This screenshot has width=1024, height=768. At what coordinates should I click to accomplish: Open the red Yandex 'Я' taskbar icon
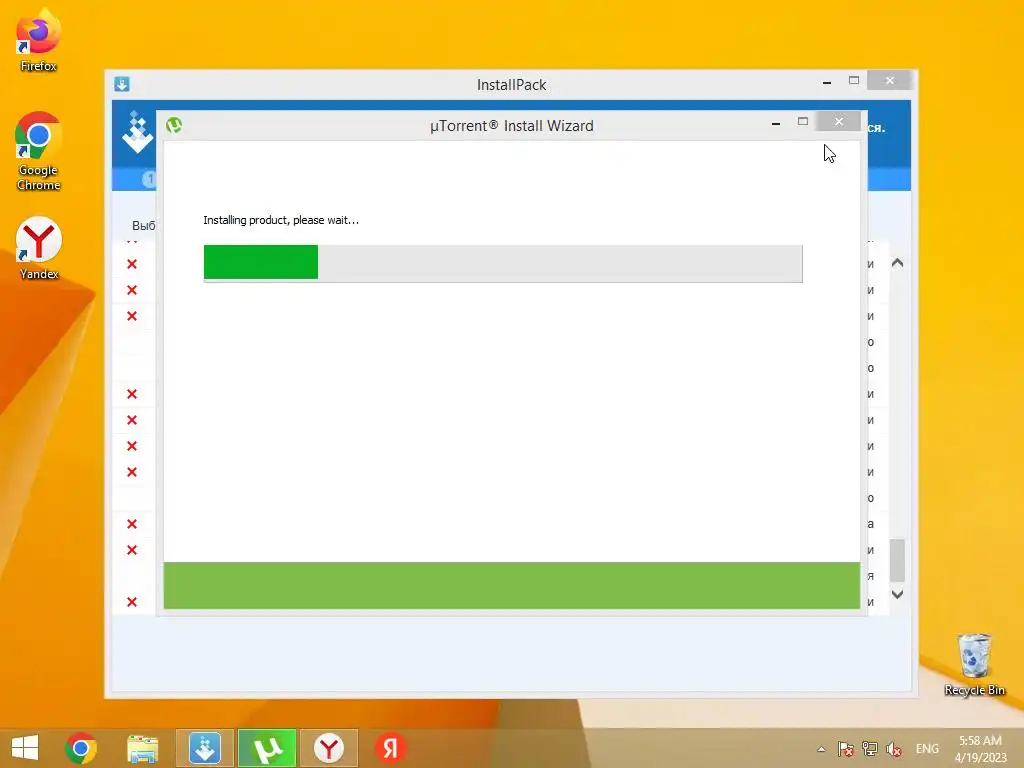point(391,748)
